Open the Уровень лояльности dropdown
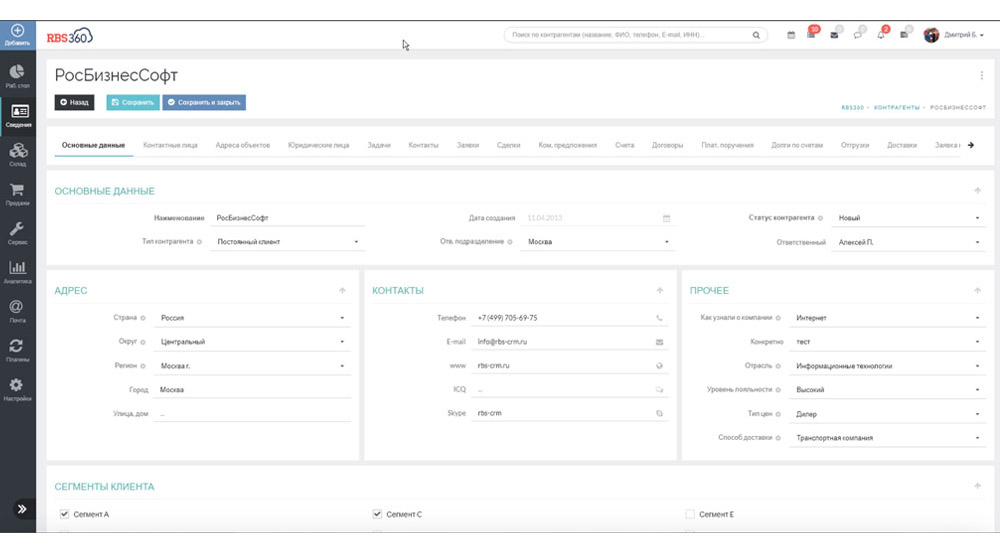The width and height of the screenshot is (1000, 554). click(887, 390)
